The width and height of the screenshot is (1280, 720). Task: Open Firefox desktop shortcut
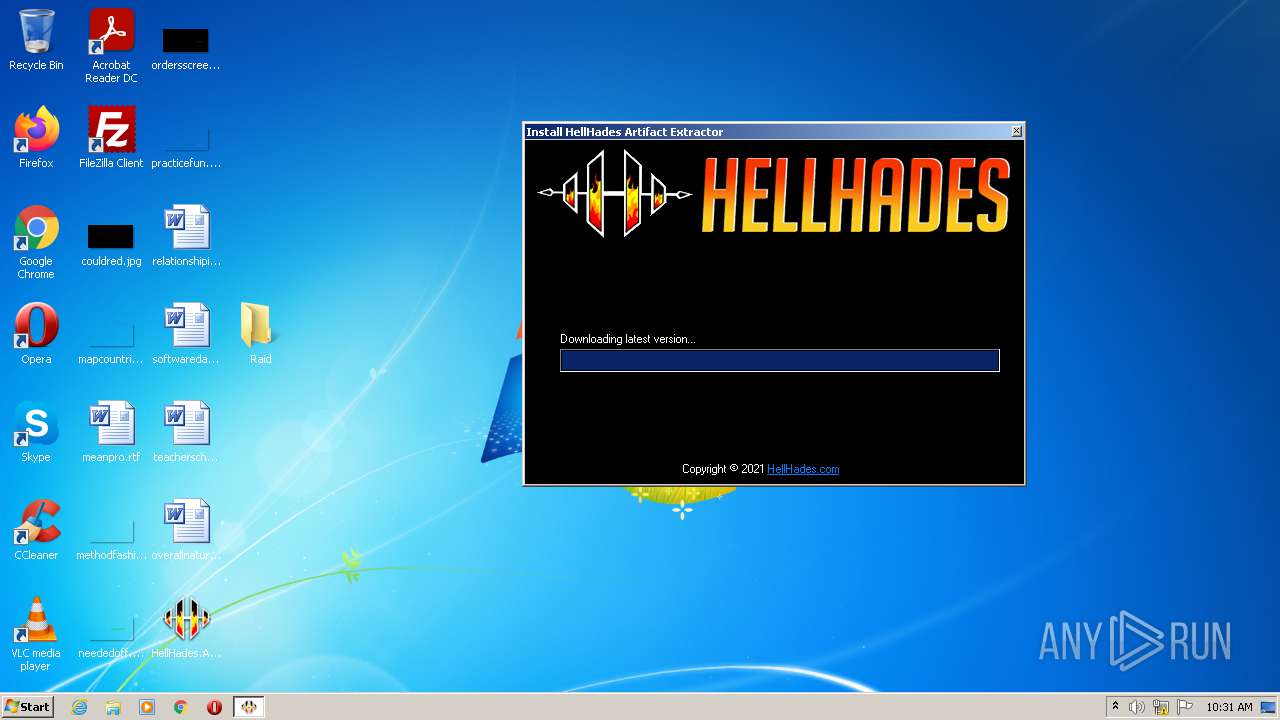pyautogui.click(x=36, y=138)
